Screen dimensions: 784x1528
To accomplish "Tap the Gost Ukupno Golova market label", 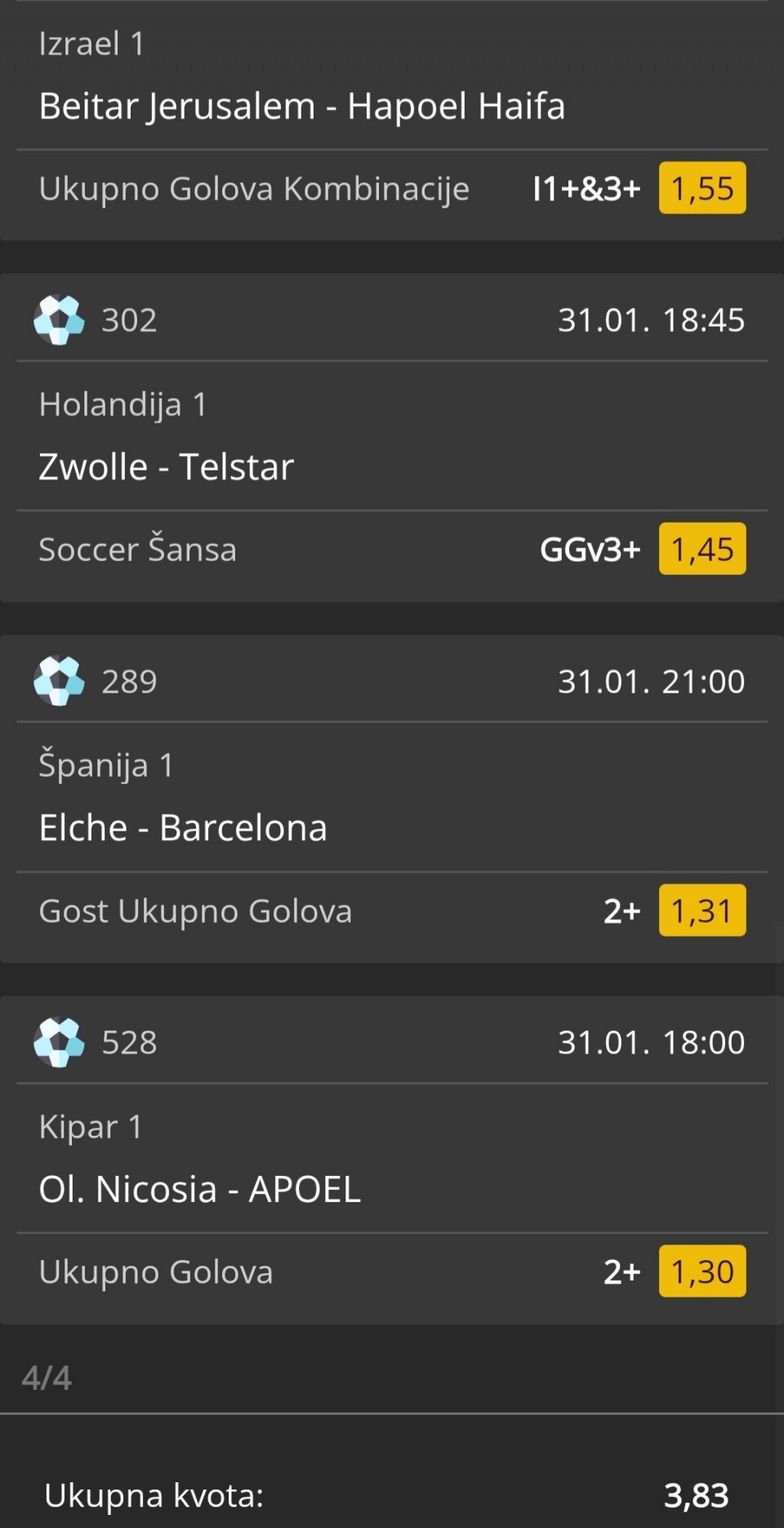I will pos(195,911).
